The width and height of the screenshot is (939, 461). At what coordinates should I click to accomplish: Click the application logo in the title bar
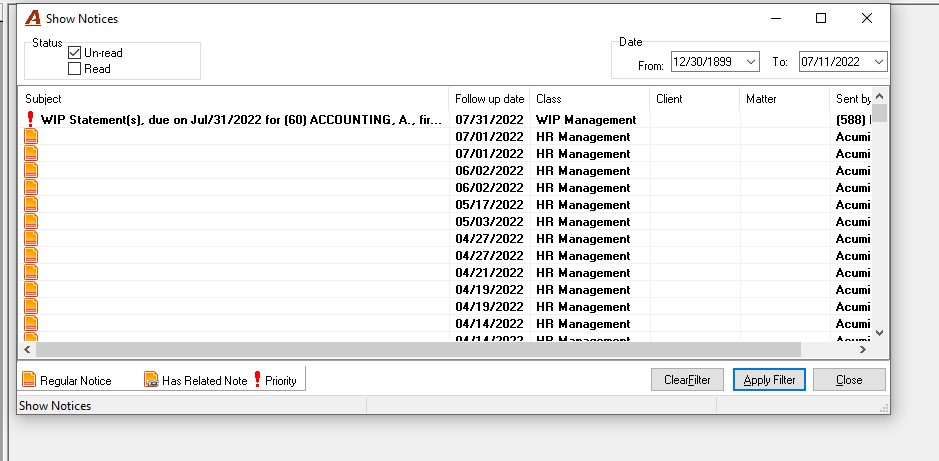pos(33,19)
